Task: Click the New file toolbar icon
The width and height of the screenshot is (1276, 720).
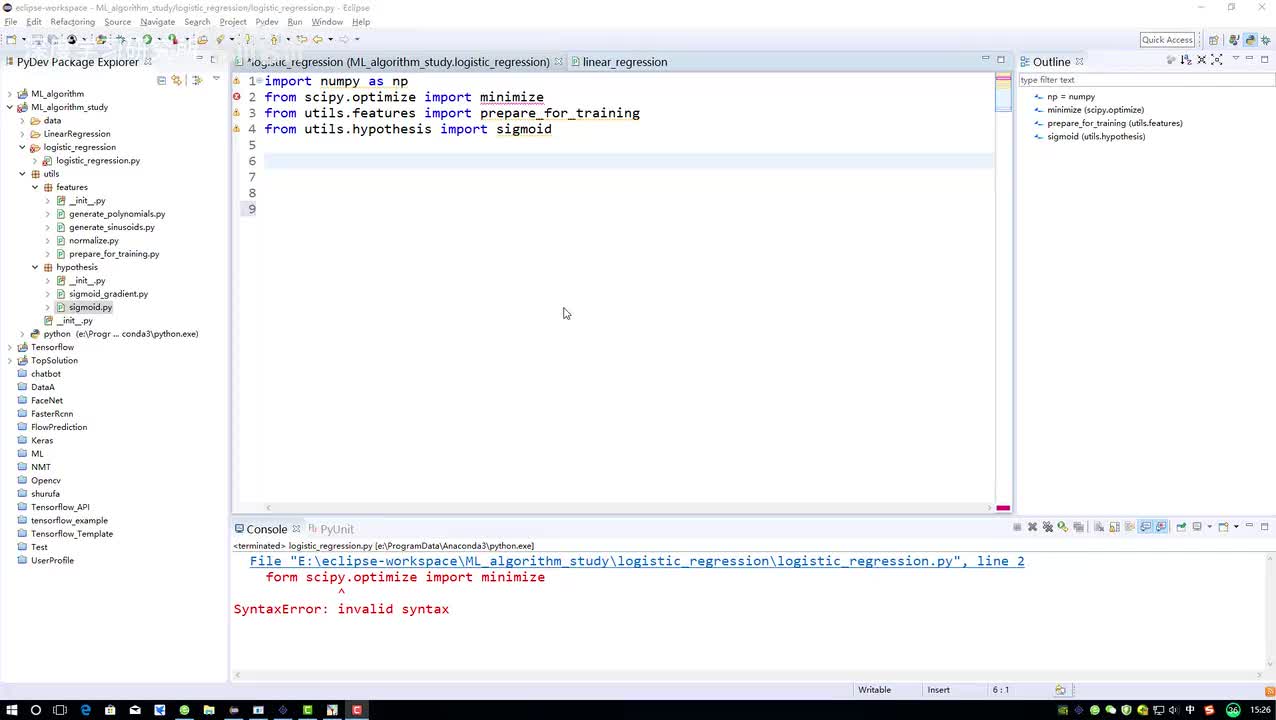Action: click(11, 40)
